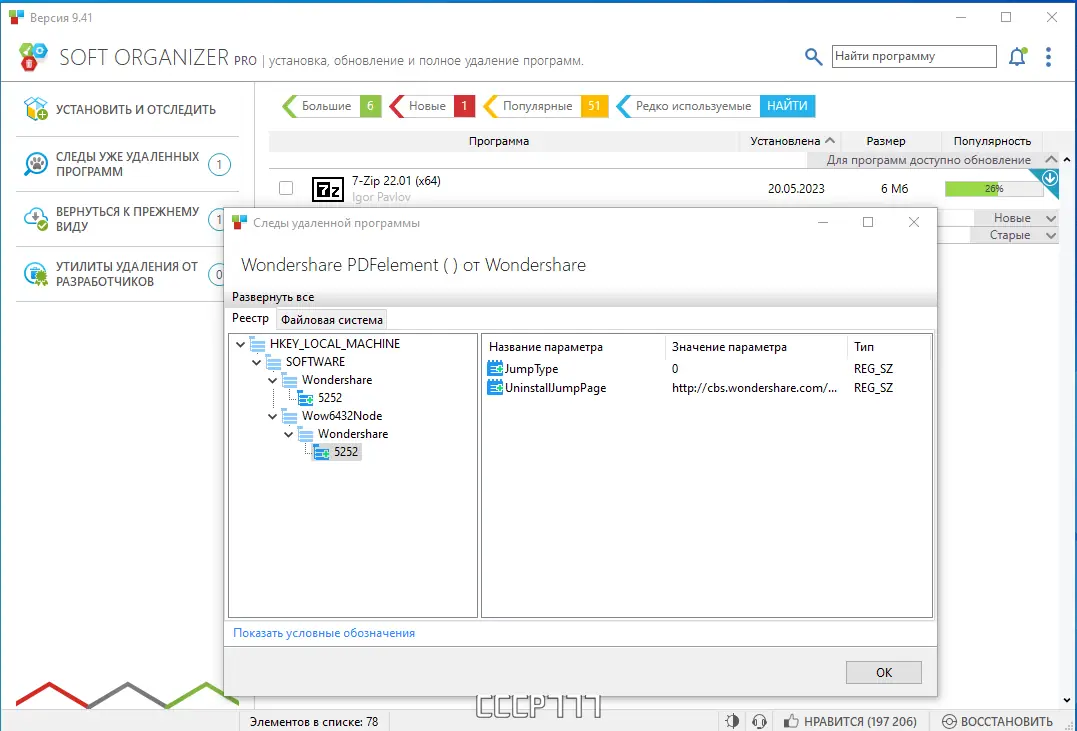Viewport: 1077px width, 731px height.
Task: Click the paw traces icon in sidebar
Action: click(x=36, y=164)
